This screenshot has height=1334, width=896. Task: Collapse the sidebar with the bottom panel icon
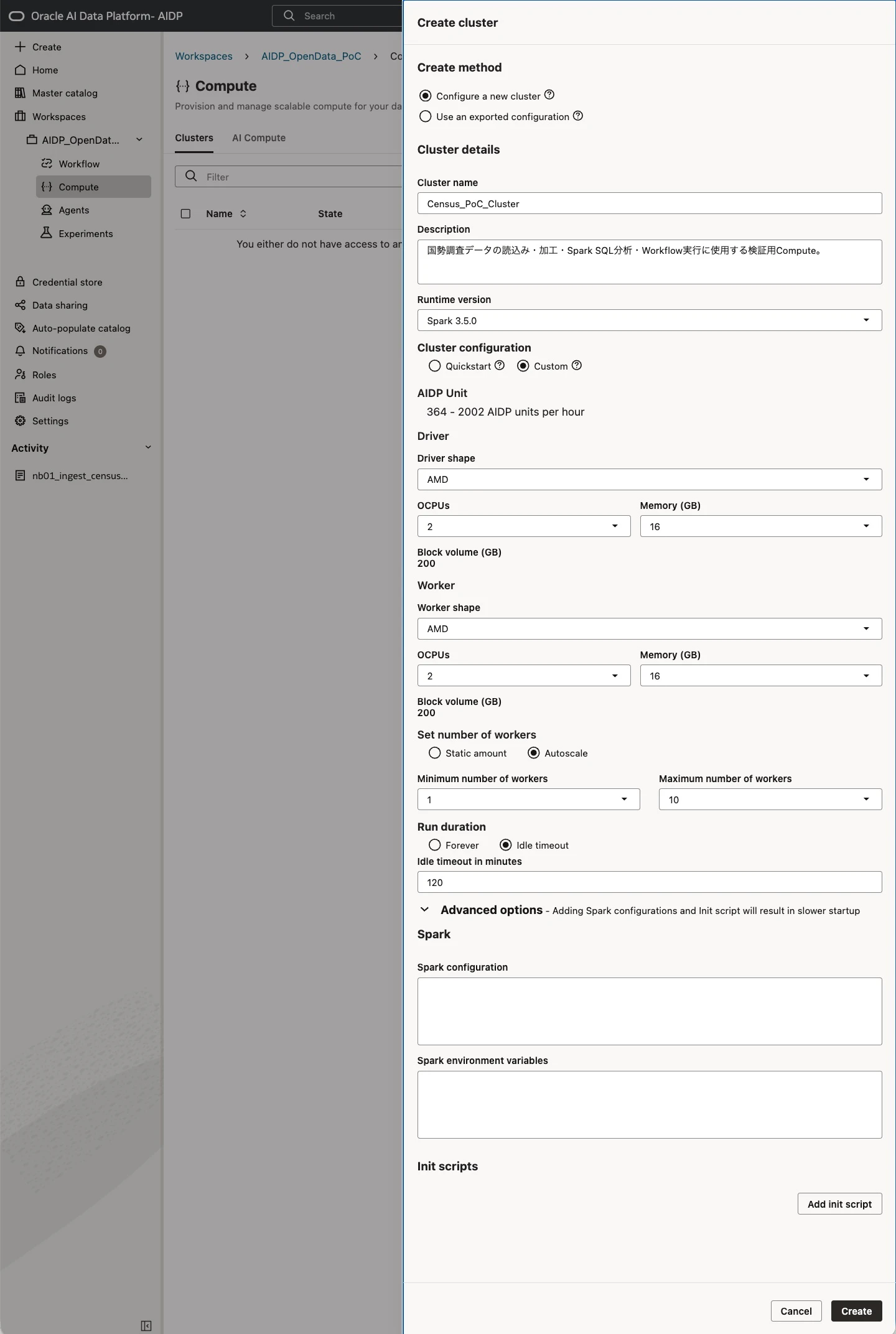[x=146, y=1325]
